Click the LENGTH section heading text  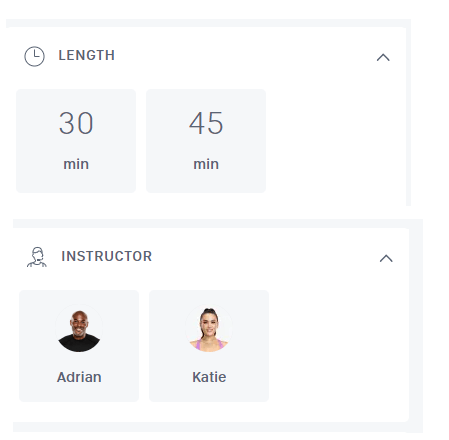click(87, 55)
